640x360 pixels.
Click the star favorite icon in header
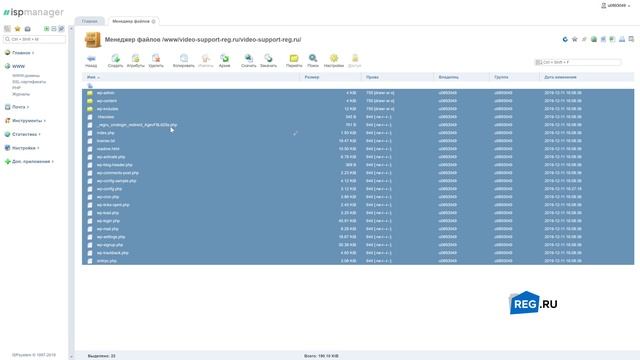click(575, 39)
